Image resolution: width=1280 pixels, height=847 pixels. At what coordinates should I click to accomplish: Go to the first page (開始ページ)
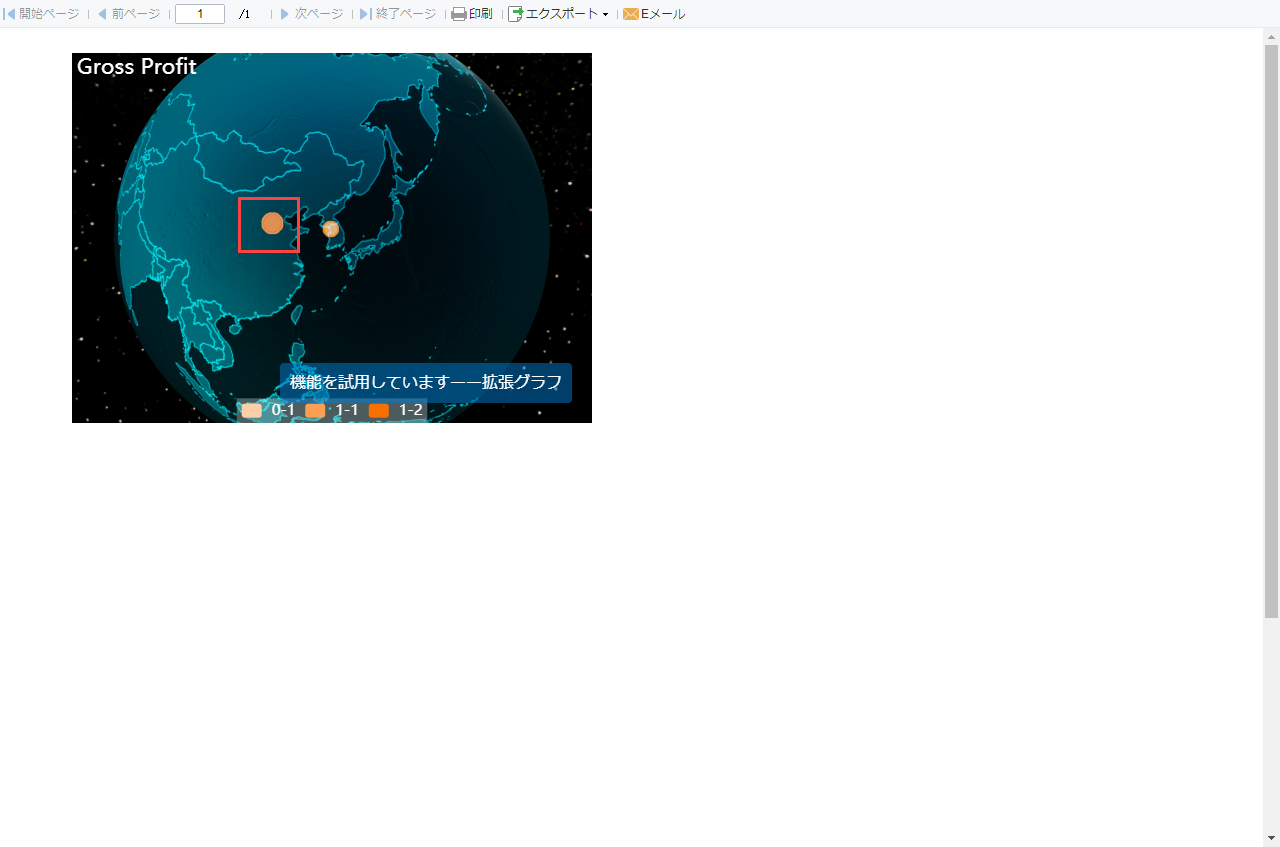tap(43, 14)
